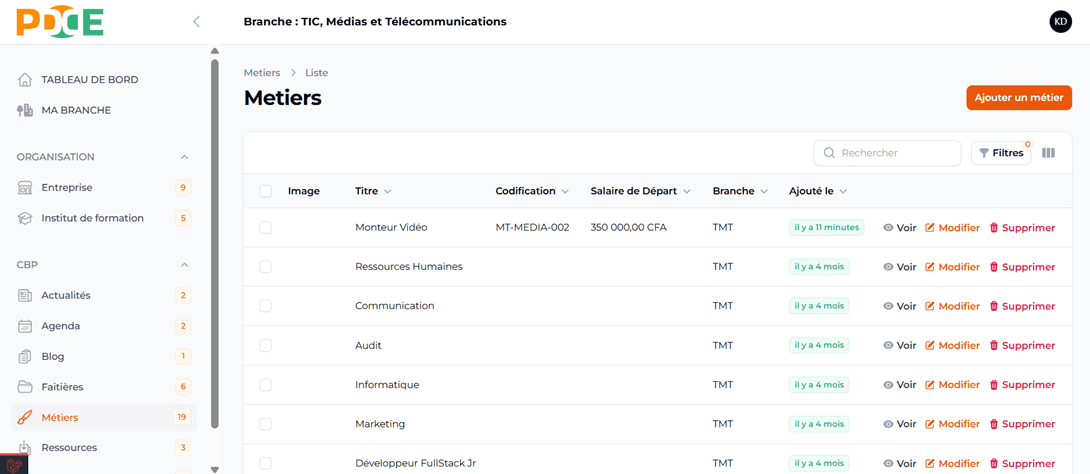Check the Ressources Humaines row checkbox
Viewport: 1090px width, 474px height.
point(266,267)
